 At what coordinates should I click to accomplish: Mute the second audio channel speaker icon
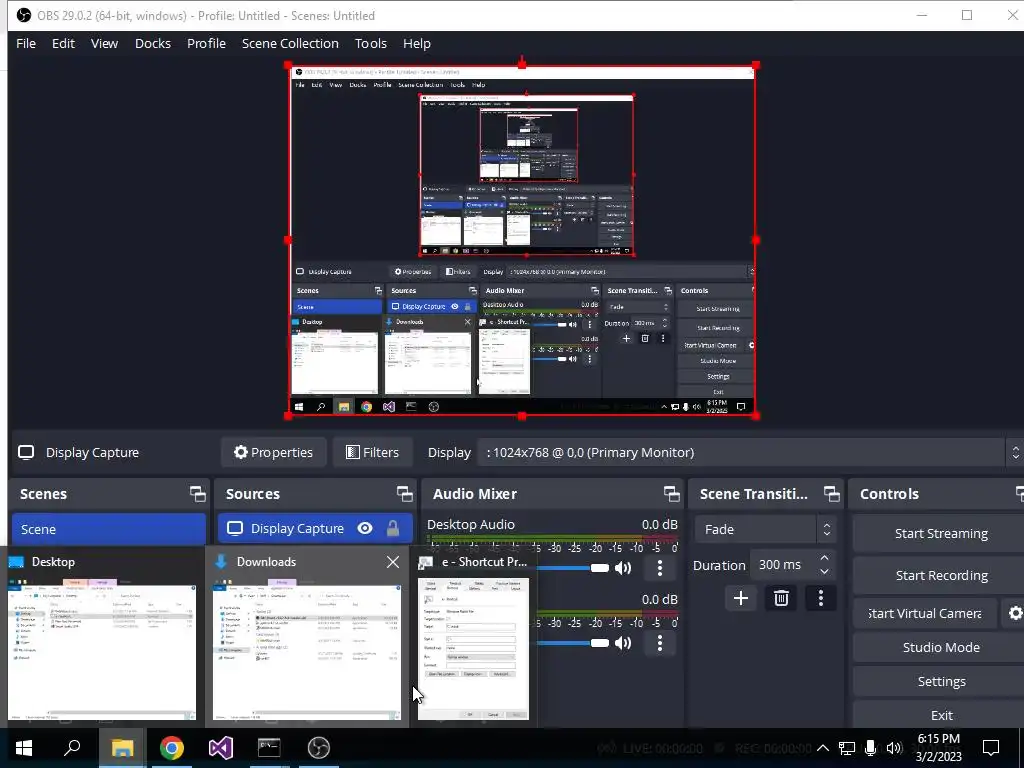[x=623, y=643]
